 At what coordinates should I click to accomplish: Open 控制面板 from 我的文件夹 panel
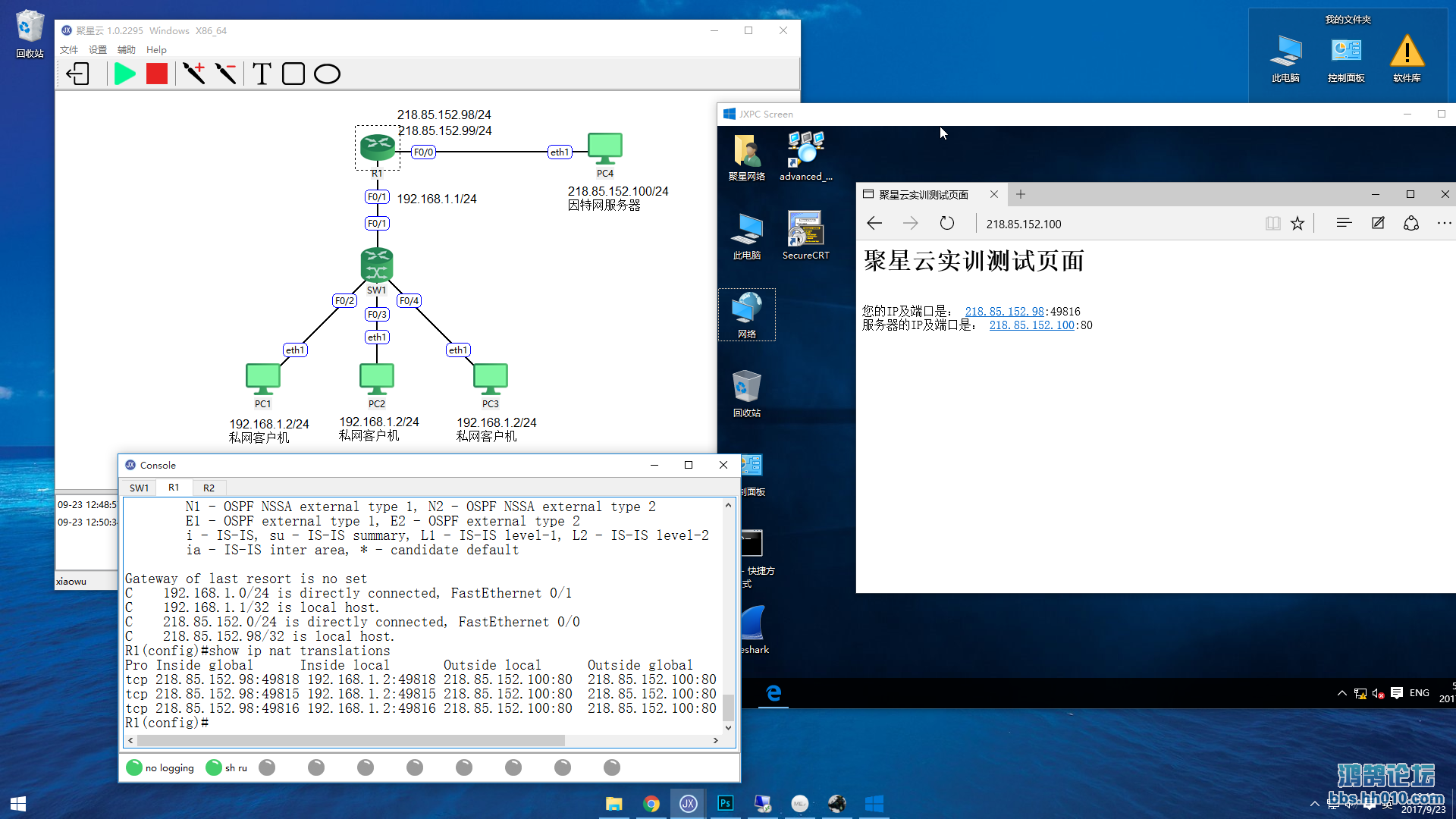1346,59
